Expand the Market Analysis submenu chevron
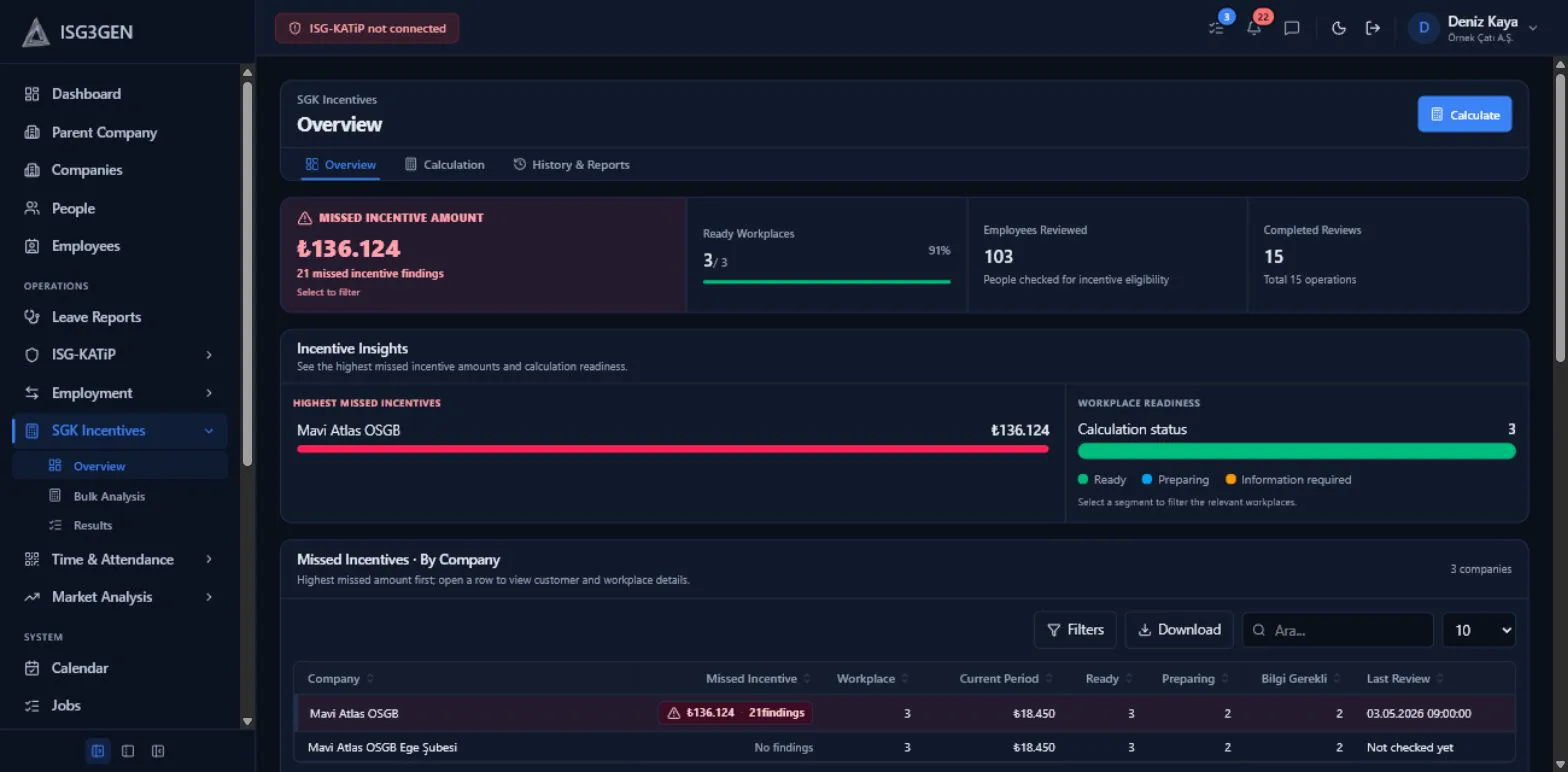The height and width of the screenshot is (772, 1568). pos(209,597)
